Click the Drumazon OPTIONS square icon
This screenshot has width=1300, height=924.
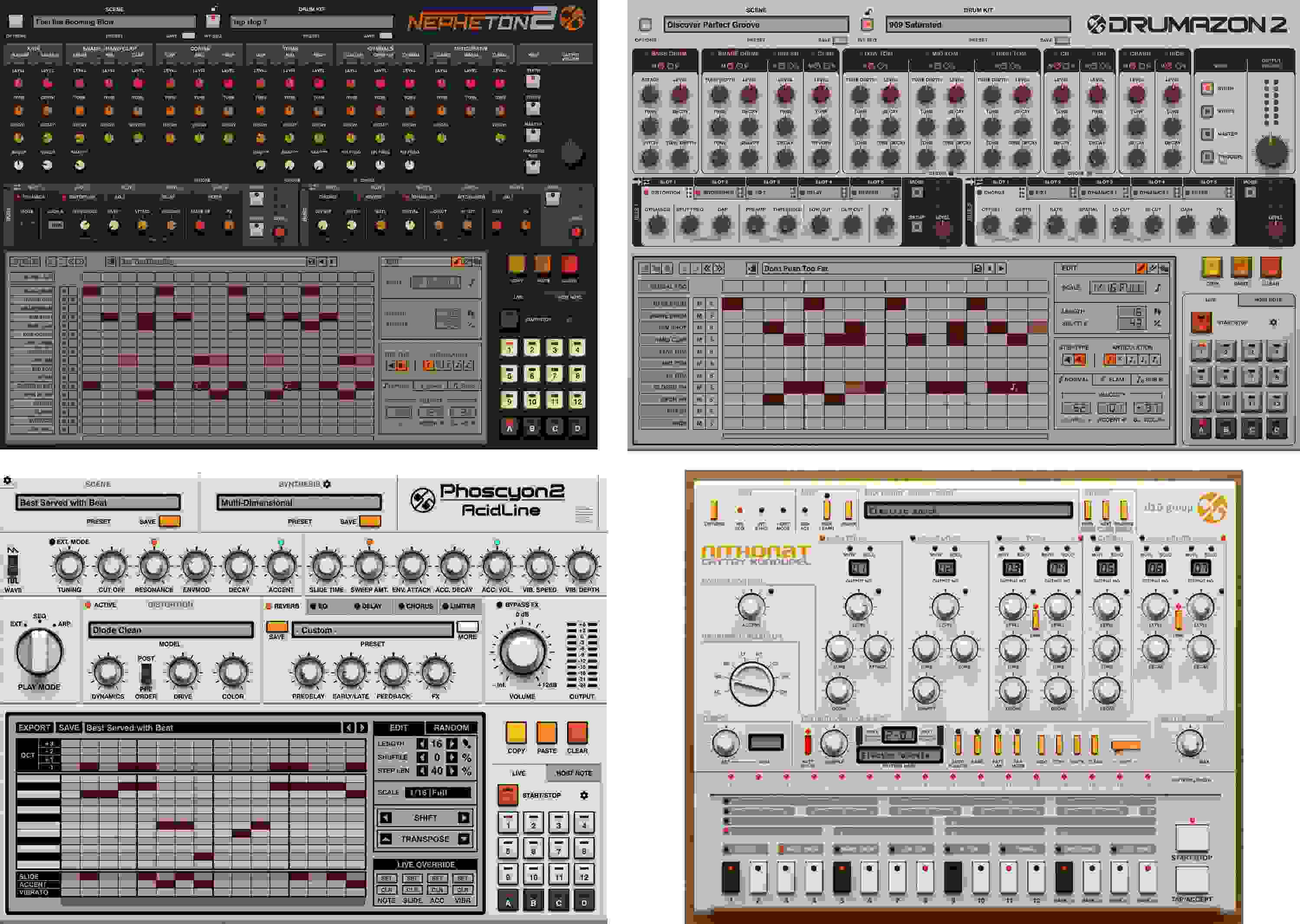(x=645, y=25)
